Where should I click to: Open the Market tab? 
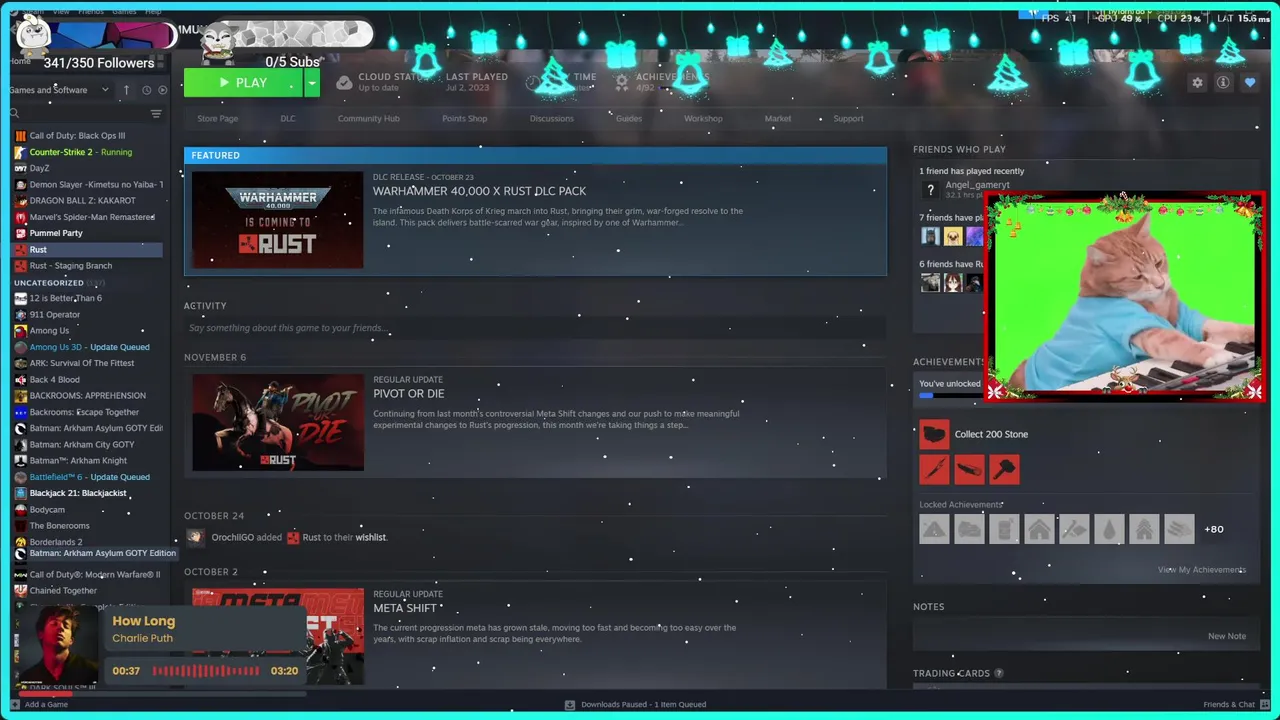(x=777, y=118)
